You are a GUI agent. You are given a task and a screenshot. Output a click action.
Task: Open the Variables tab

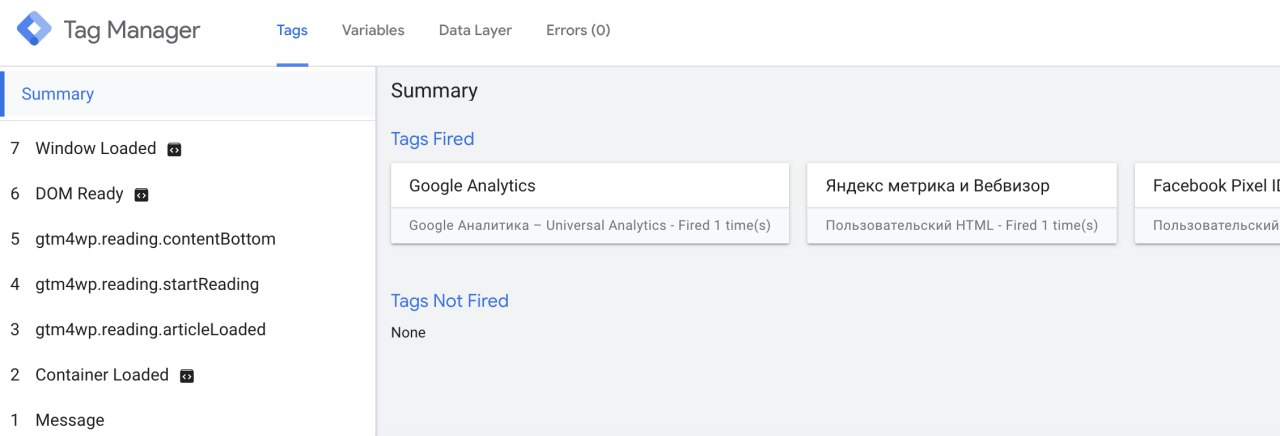(x=373, y=31)
